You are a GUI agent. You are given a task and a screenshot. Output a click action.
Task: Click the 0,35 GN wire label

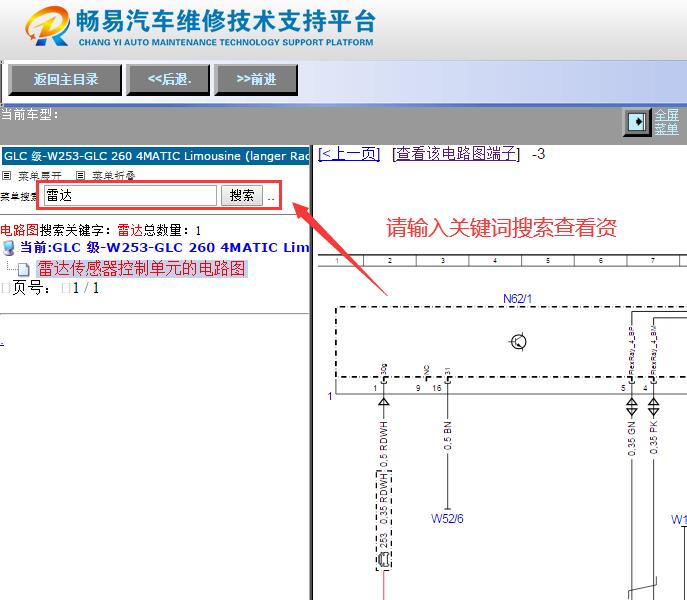631,438
